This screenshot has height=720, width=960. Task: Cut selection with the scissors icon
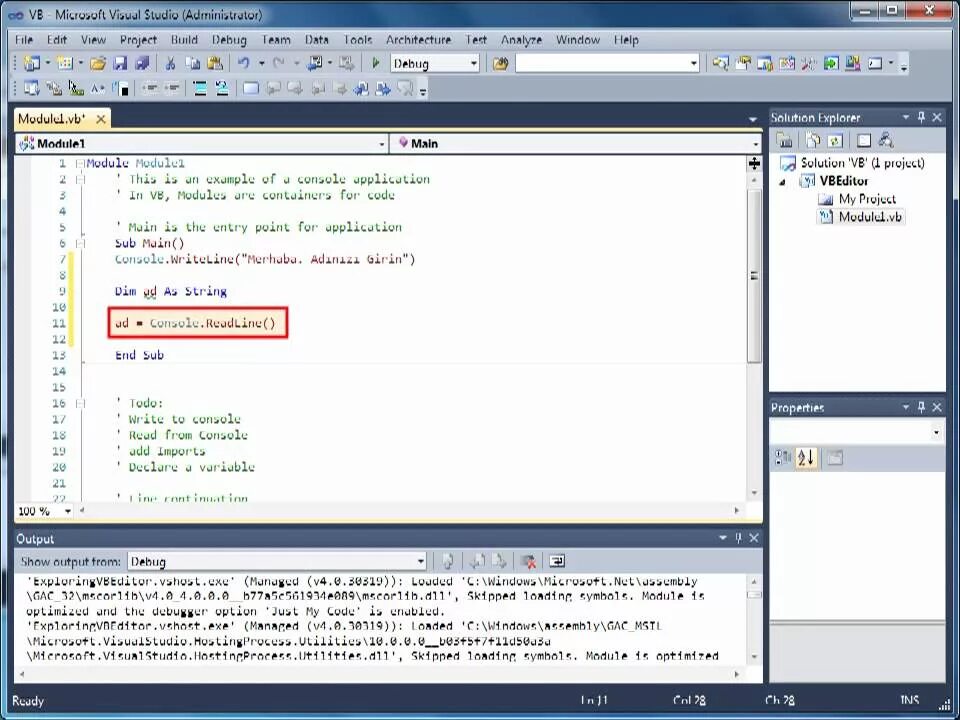(x=171, y=63)
